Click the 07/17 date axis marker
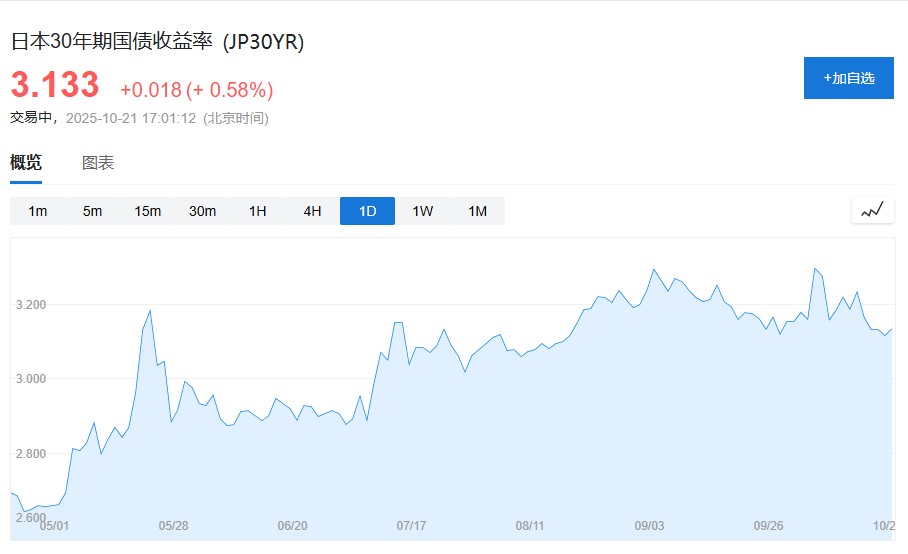Image resolution: width=908 pixels, height=554 pixels. (x=412, y=526)
